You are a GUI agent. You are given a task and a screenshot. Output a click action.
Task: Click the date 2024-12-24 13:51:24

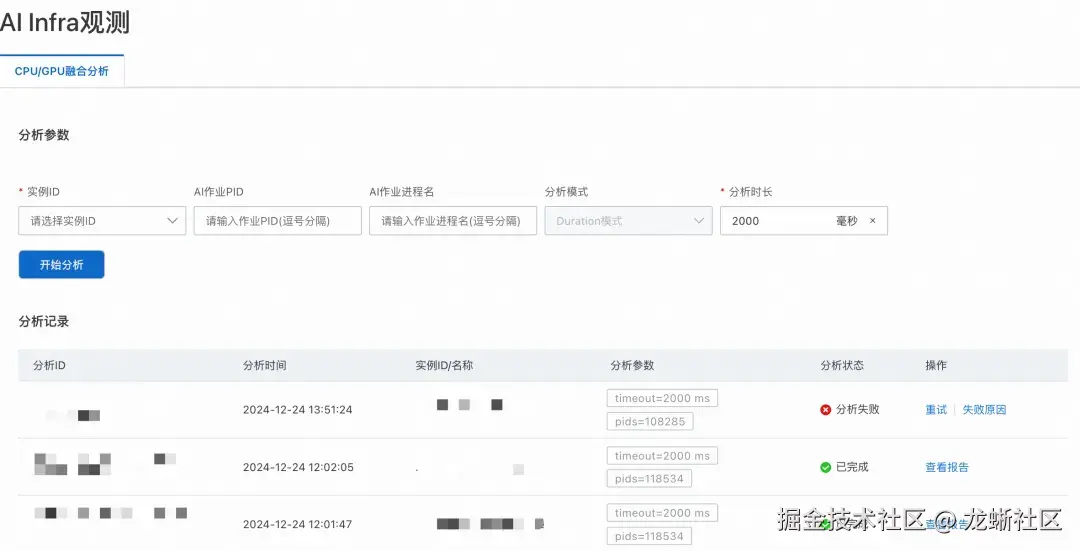[298, 410]
